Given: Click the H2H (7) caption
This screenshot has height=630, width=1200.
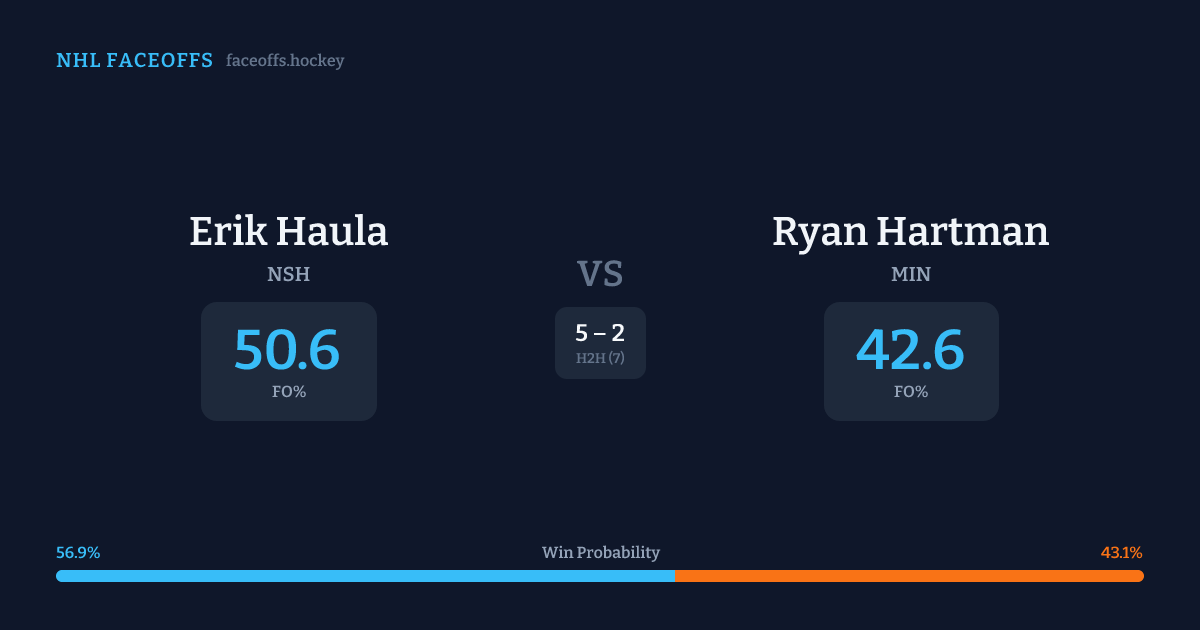Looking at the screenshot, I should coord(600,358).
